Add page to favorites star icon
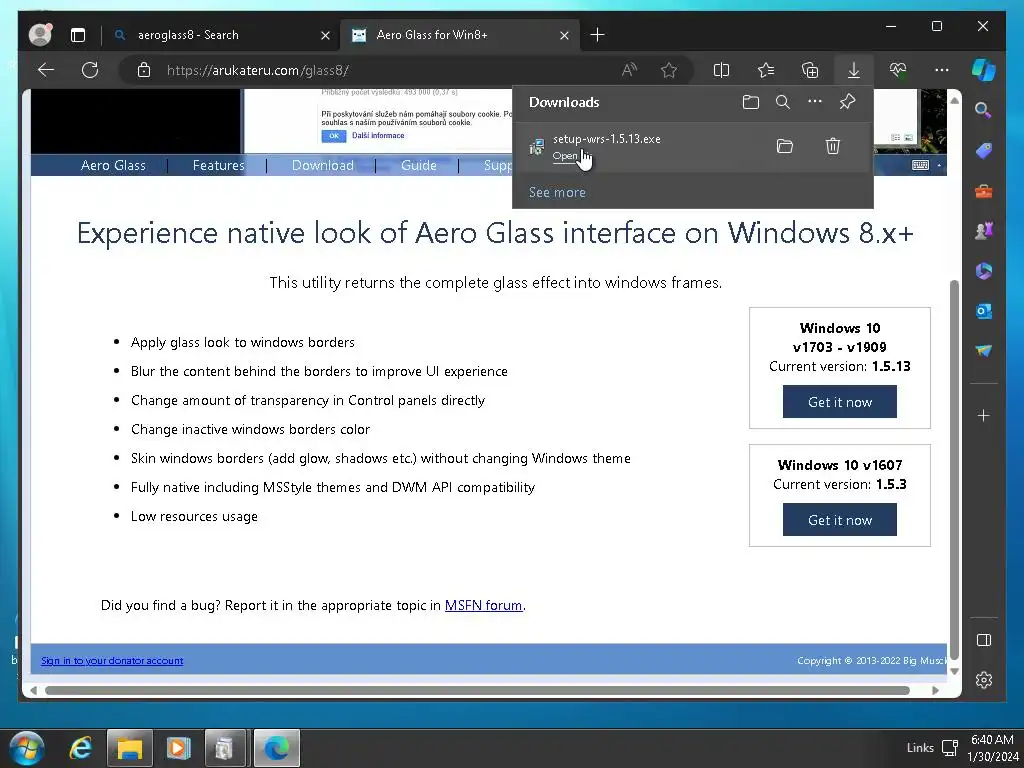 (x=669, y=70)
